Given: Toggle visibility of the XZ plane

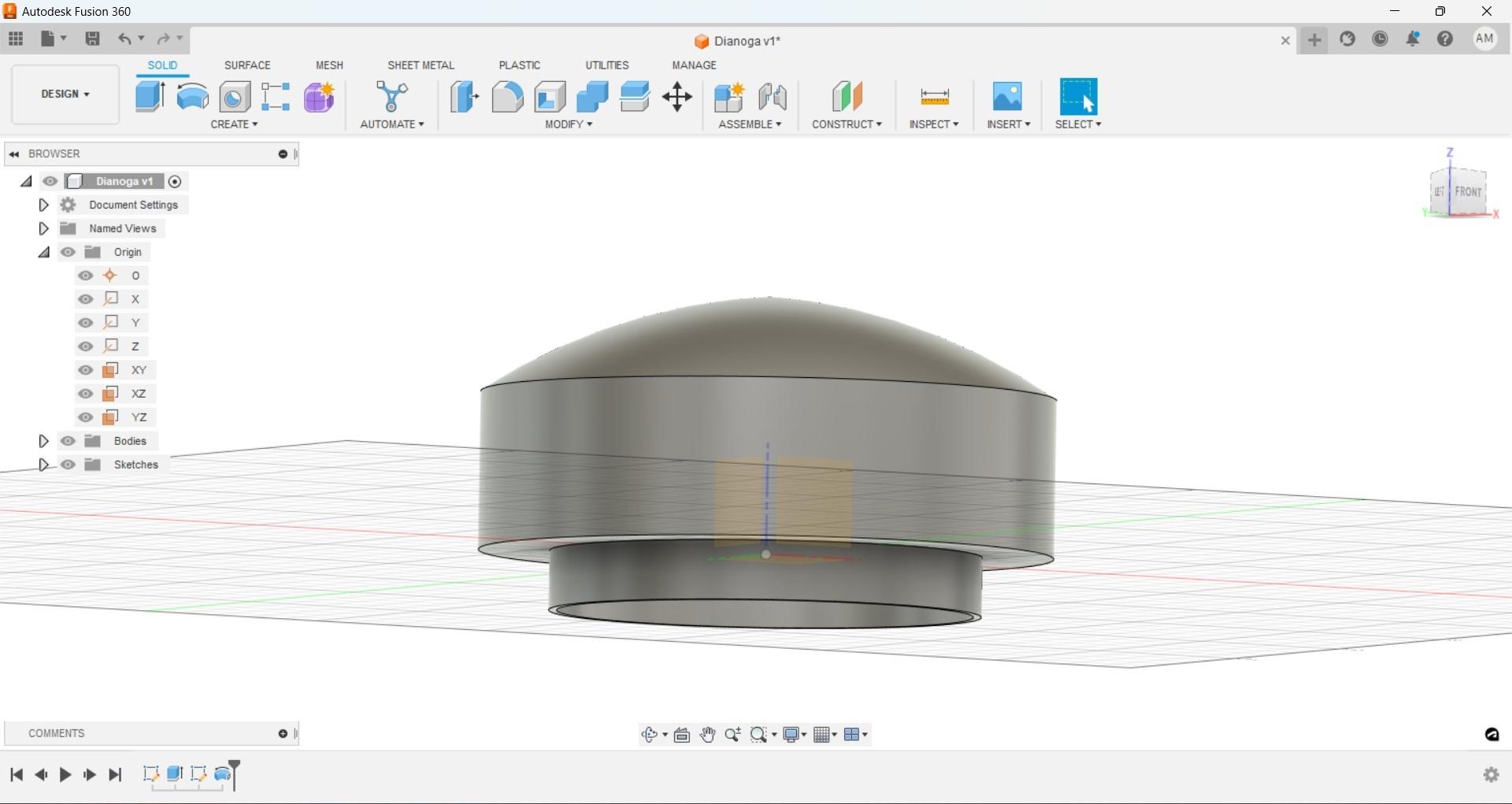Looking at the screenshot, I should [x=86, y=394].
